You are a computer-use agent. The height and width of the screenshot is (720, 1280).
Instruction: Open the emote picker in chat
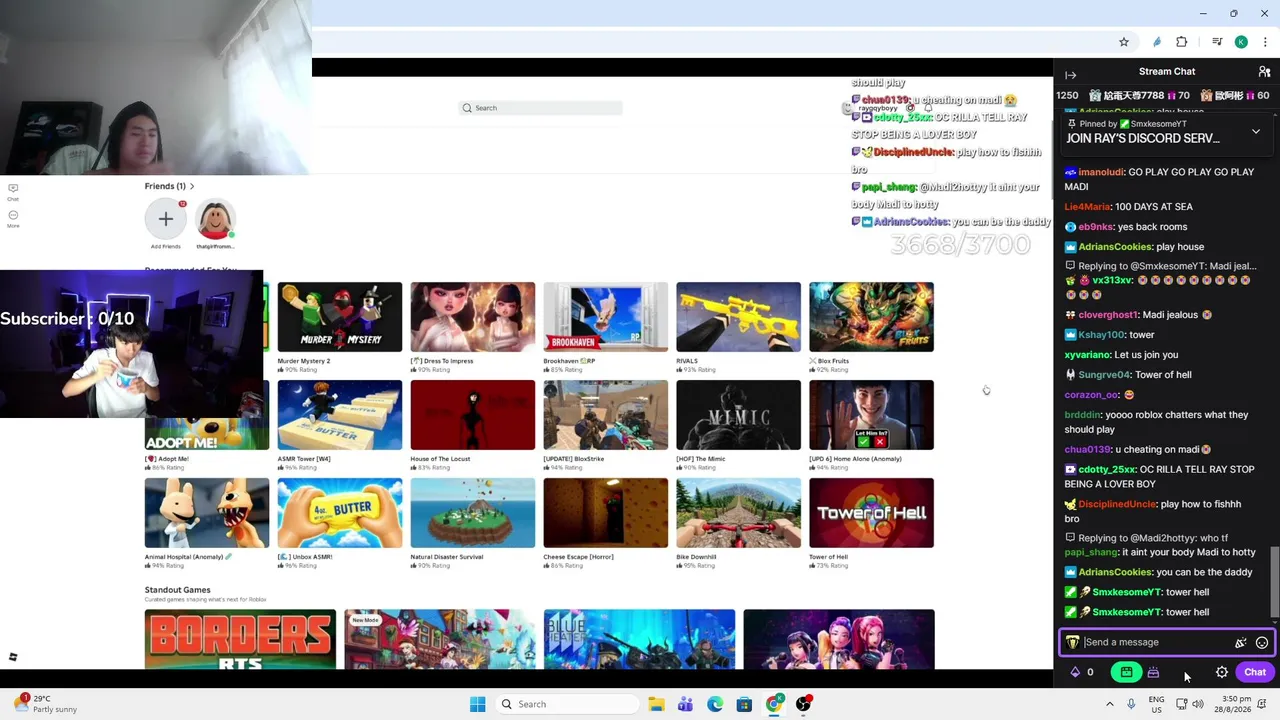1262,643
